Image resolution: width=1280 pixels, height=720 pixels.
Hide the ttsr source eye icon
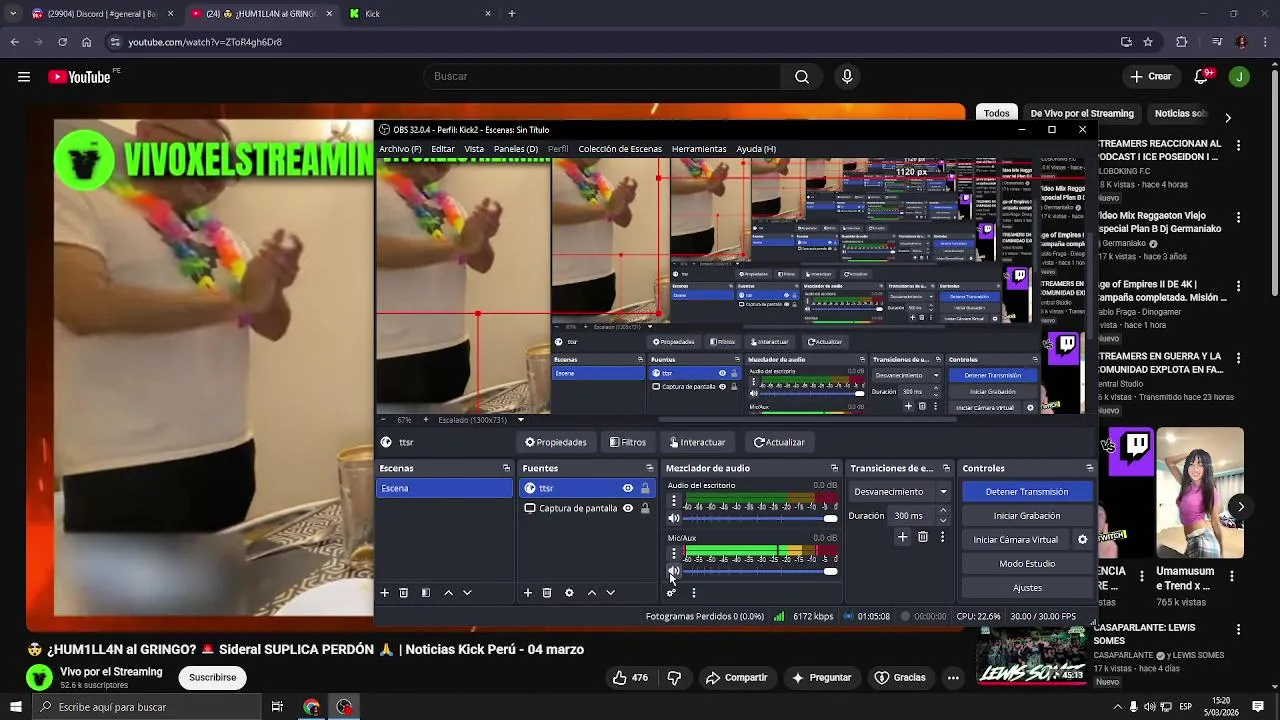coord(628,488)
